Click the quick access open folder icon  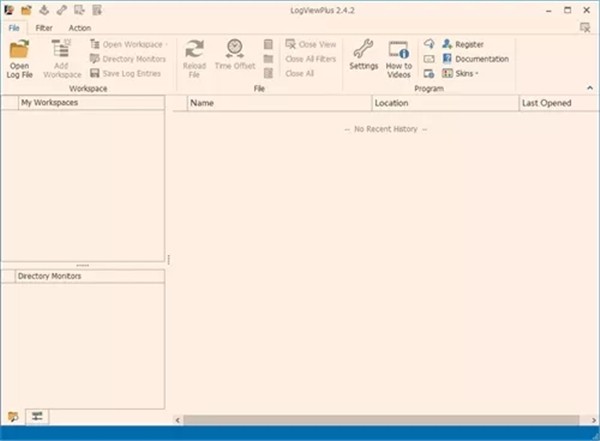pyautogui.click(x=26, y=10)
